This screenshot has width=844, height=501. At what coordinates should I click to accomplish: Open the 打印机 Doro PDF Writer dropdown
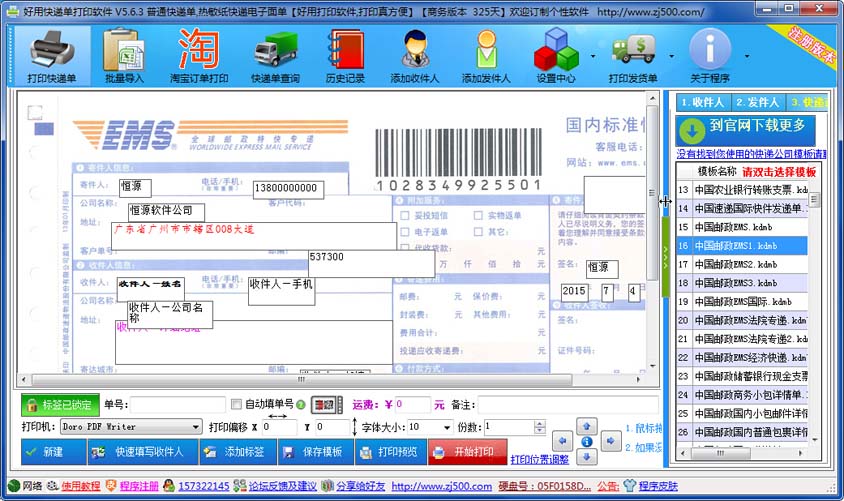click(x=131, y=427)
